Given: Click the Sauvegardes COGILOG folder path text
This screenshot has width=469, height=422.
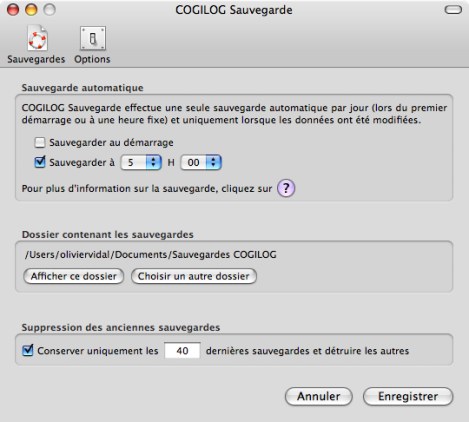Looking at the screenshot, I should click(x=151, y=255).
